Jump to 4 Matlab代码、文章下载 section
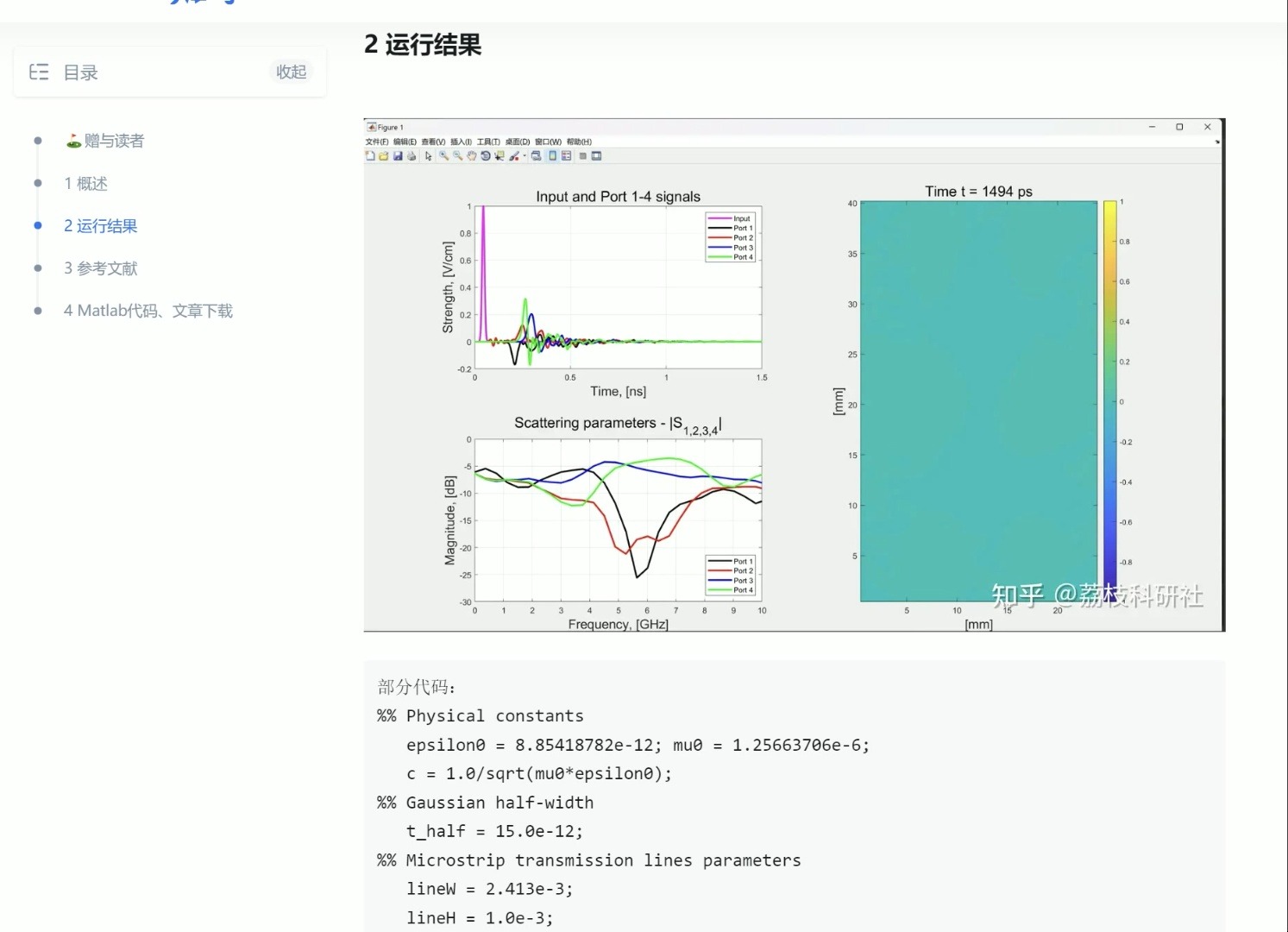Image resolution: width=1288 pixels, height=932 pixels. pyautogui.click(x=148, y=311)
